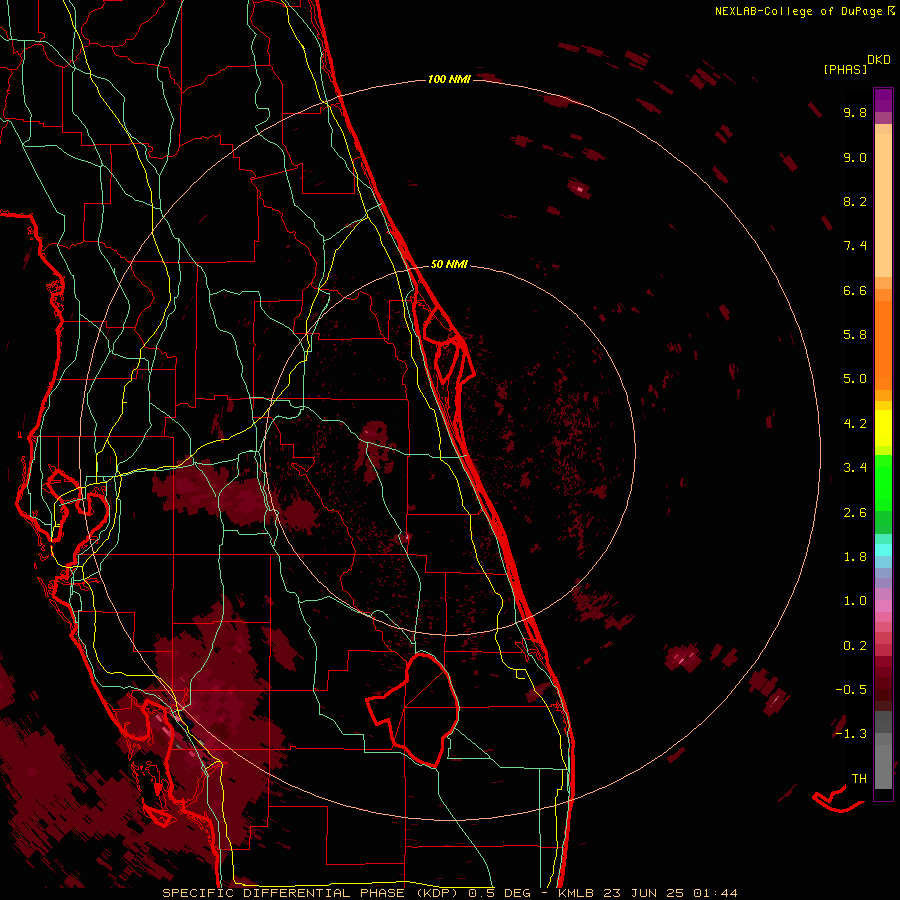The height and width of the screenshot is (900, 900).
Task: Click the 0.2 color scale label
Action: 855,646
